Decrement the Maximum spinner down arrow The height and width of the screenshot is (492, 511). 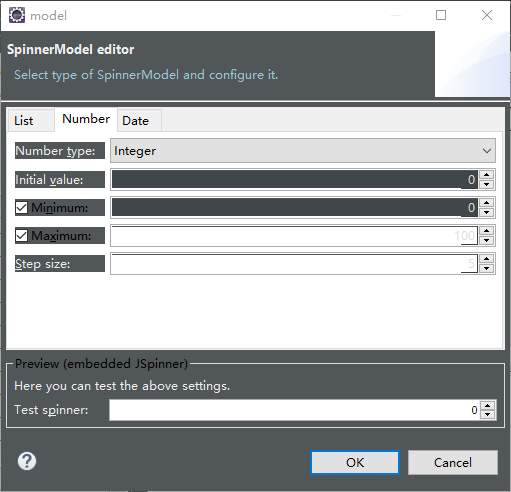[x=487, y=240]
